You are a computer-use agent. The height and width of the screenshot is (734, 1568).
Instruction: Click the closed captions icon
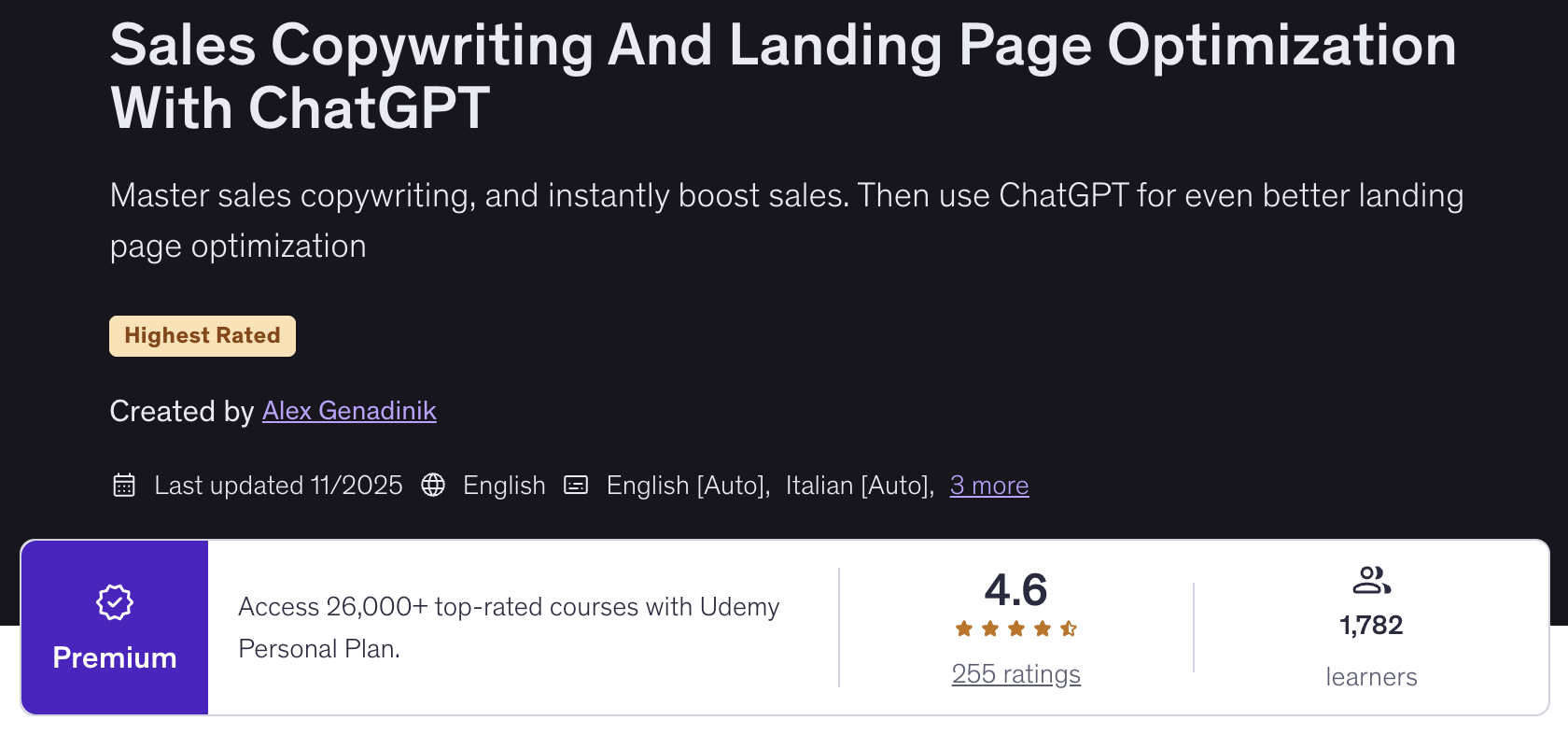click(x=576, y=486)
